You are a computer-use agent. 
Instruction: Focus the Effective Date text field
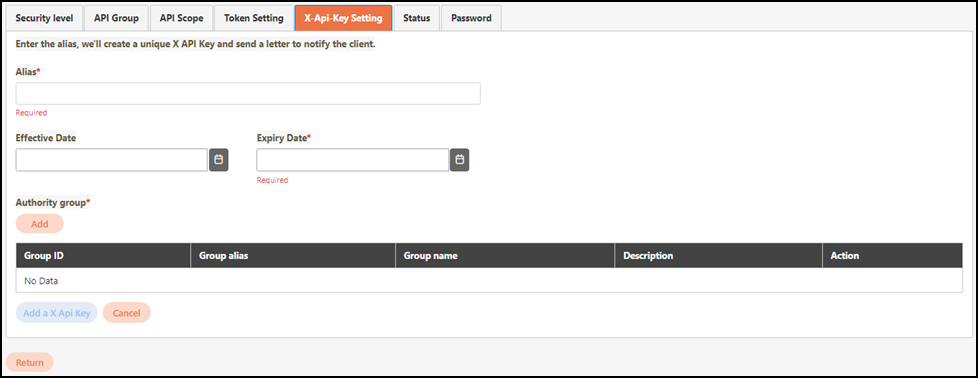pyautogui.click(x=112, y=160)
